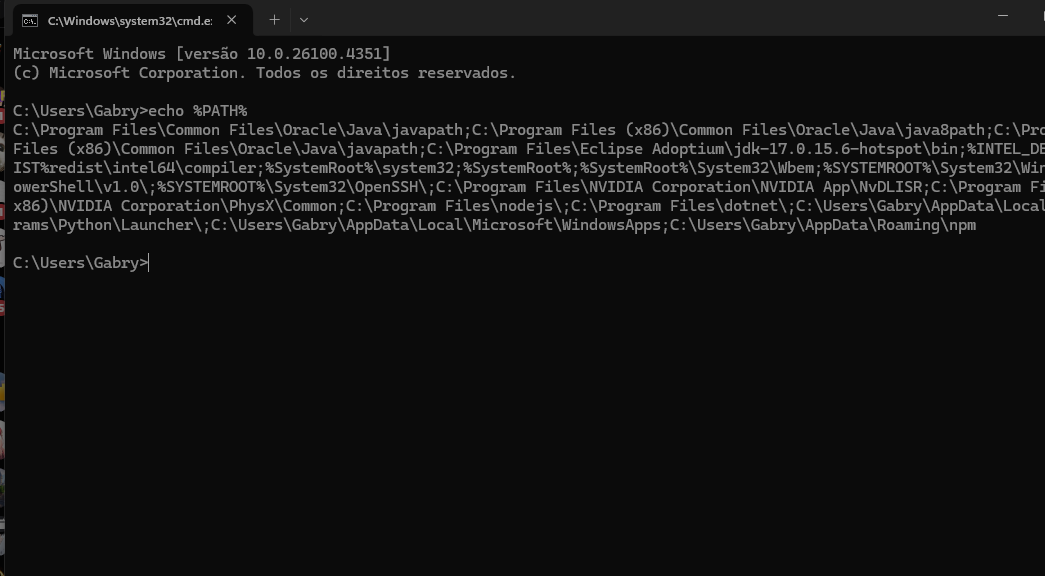Screen dimensions: 1045x576
Task: Click the Microsoft Windows version text line
Action: (x=202, y=54)
